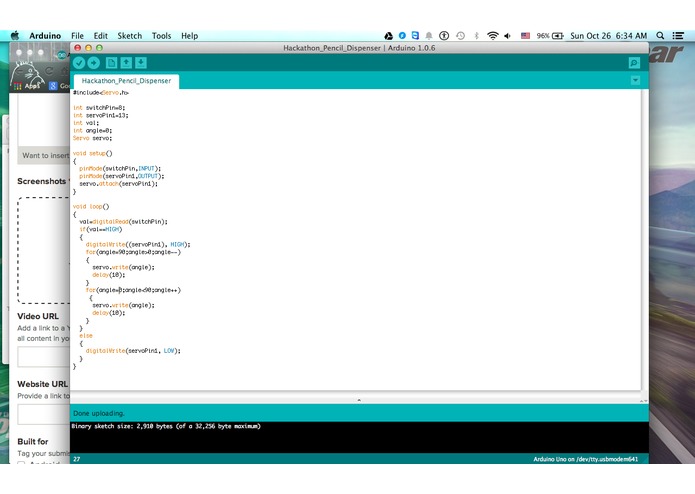Click the Apps bookmark in browser window
Viewport: 695px width, 494px height.
pos(27,86)
